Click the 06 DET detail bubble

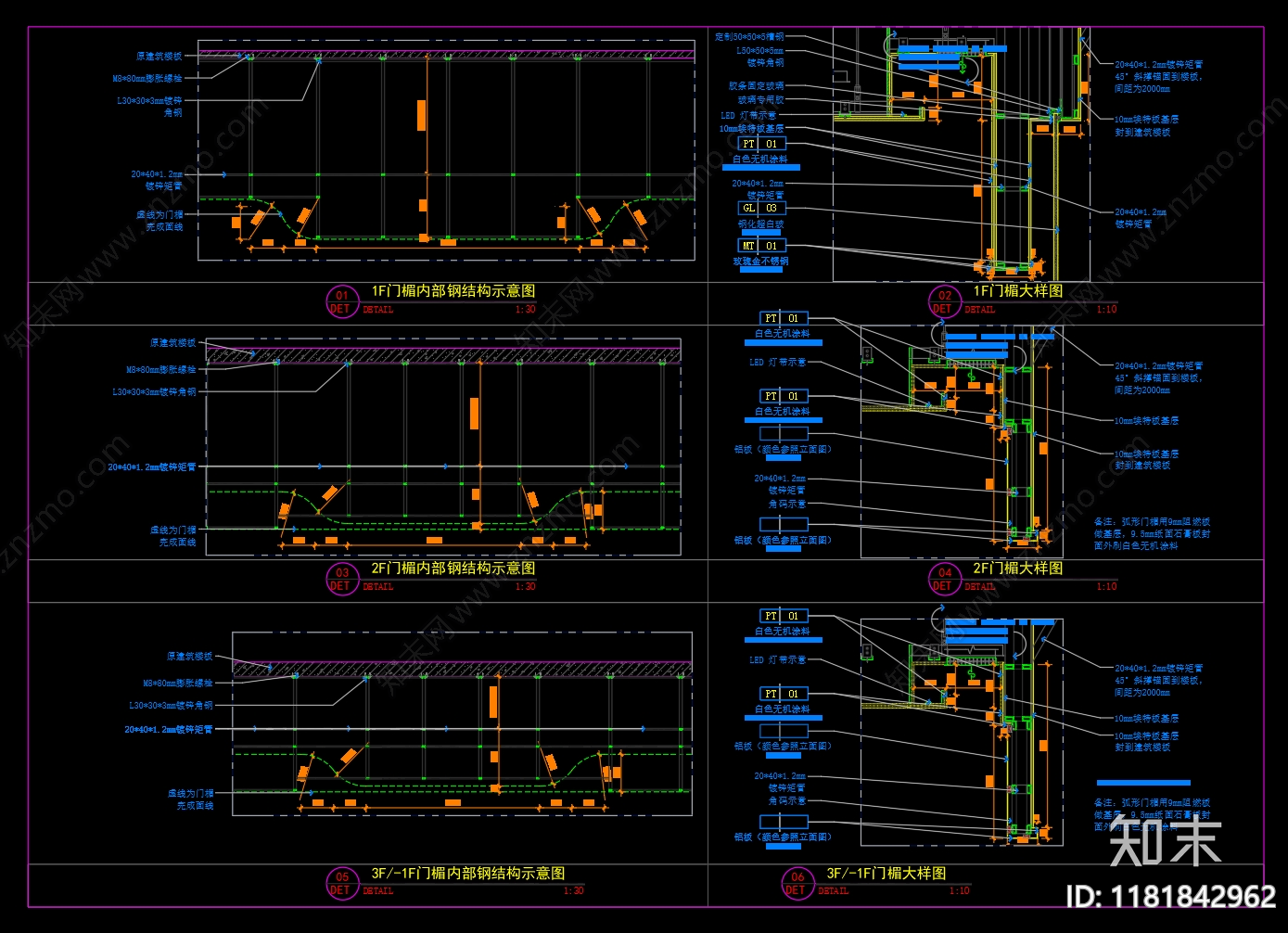(x=797, y=884)
